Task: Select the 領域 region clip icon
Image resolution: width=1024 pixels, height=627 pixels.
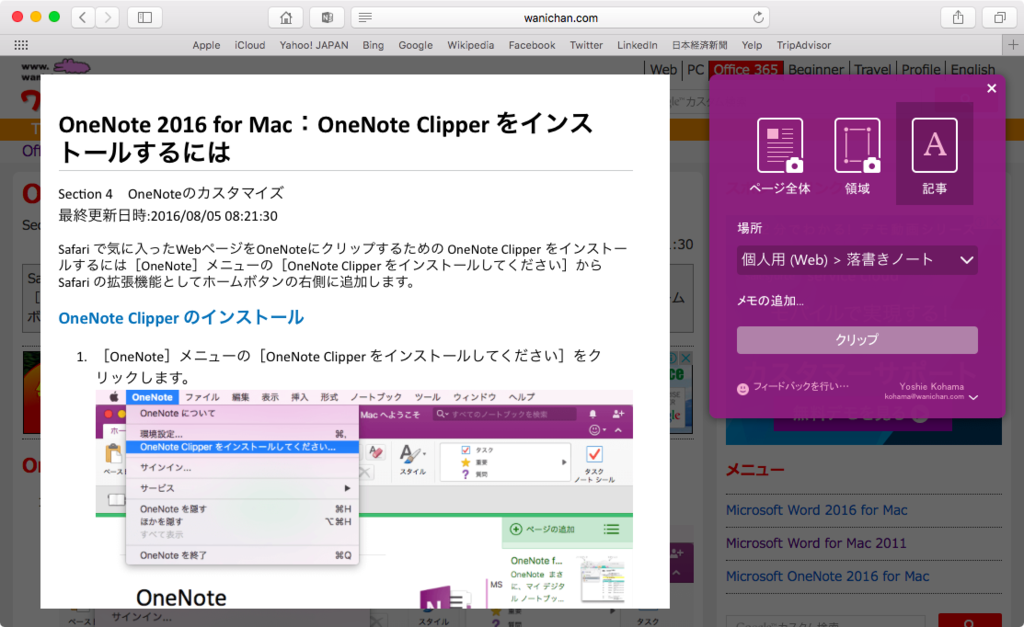Action: coord(857,144)
